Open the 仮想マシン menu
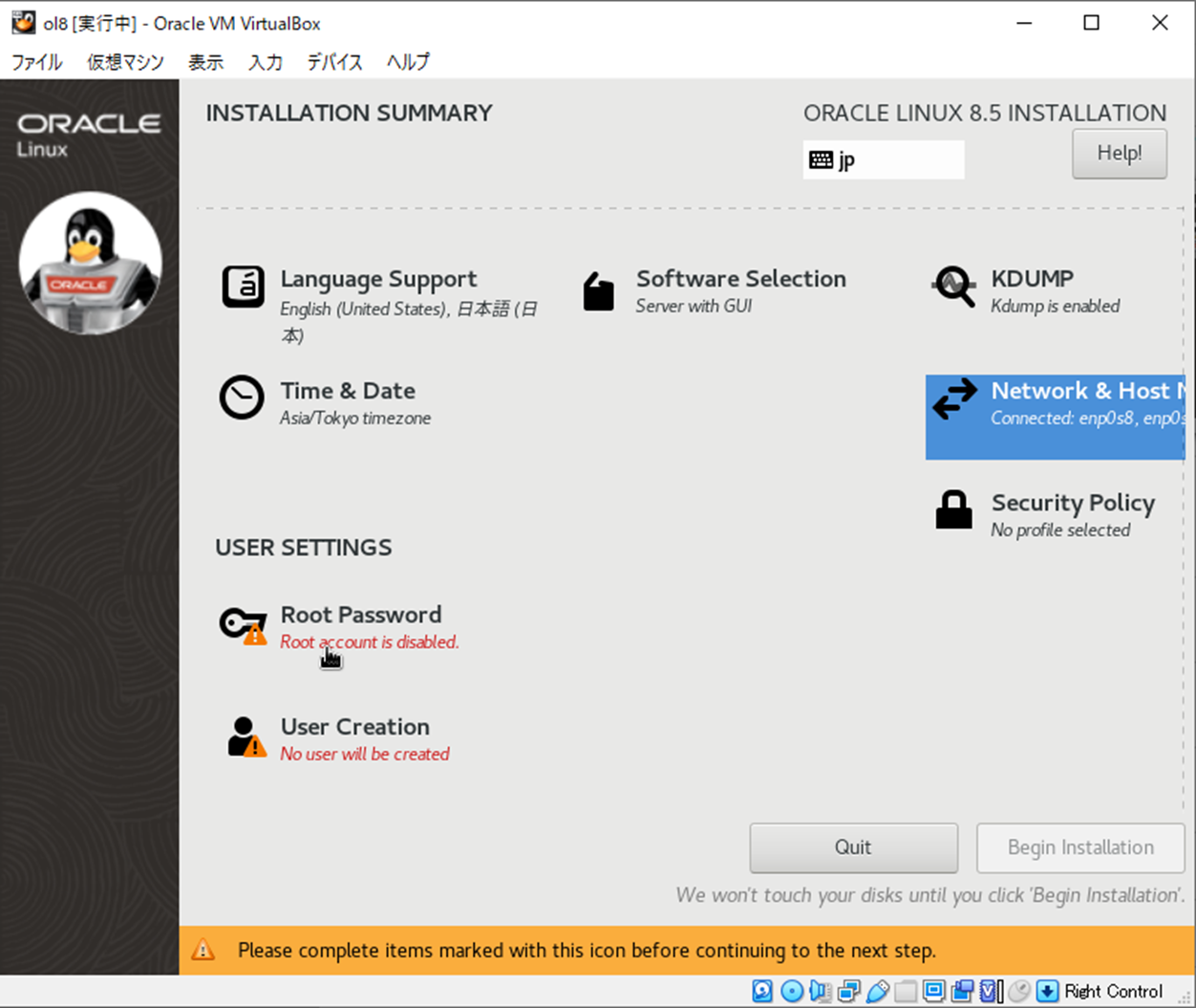Image resolution: width=1196 pixels, height=1008 pixels. tap(125, 62)
